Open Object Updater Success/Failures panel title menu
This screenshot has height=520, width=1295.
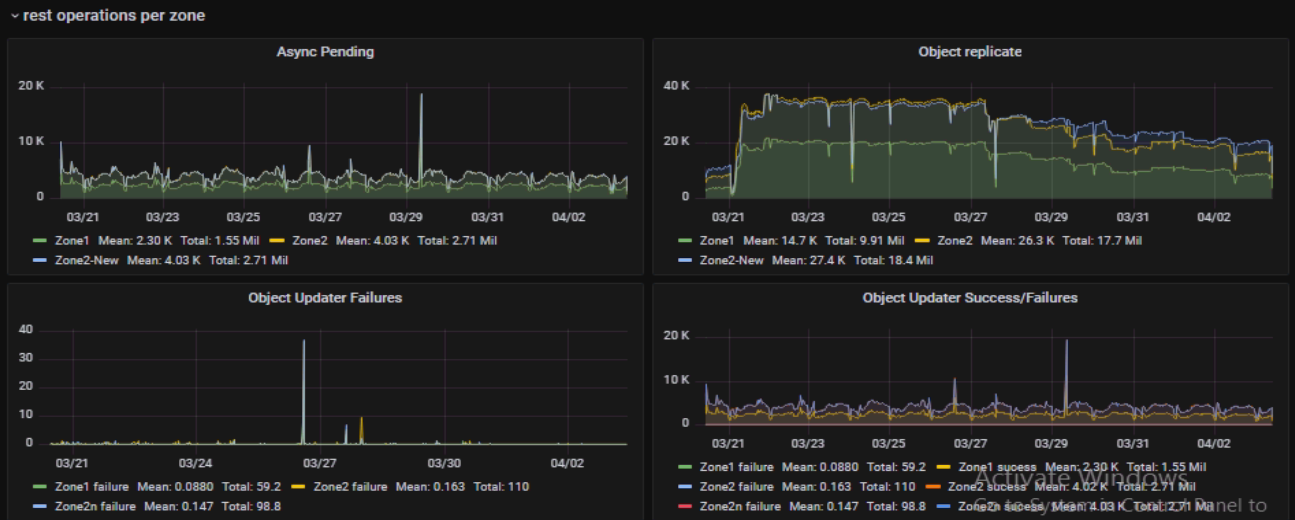[969, 297]
